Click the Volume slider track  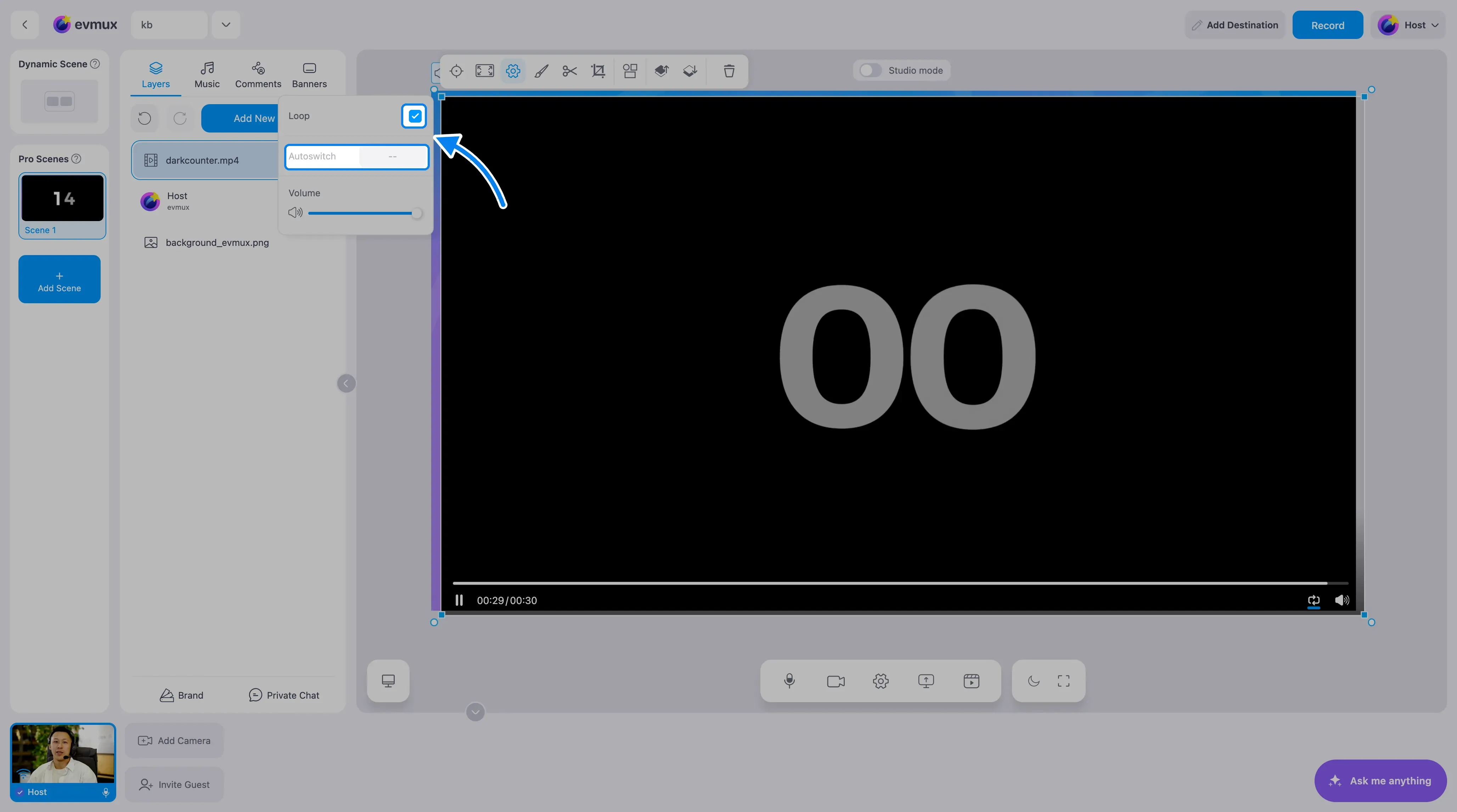click(x=362, y=213)
